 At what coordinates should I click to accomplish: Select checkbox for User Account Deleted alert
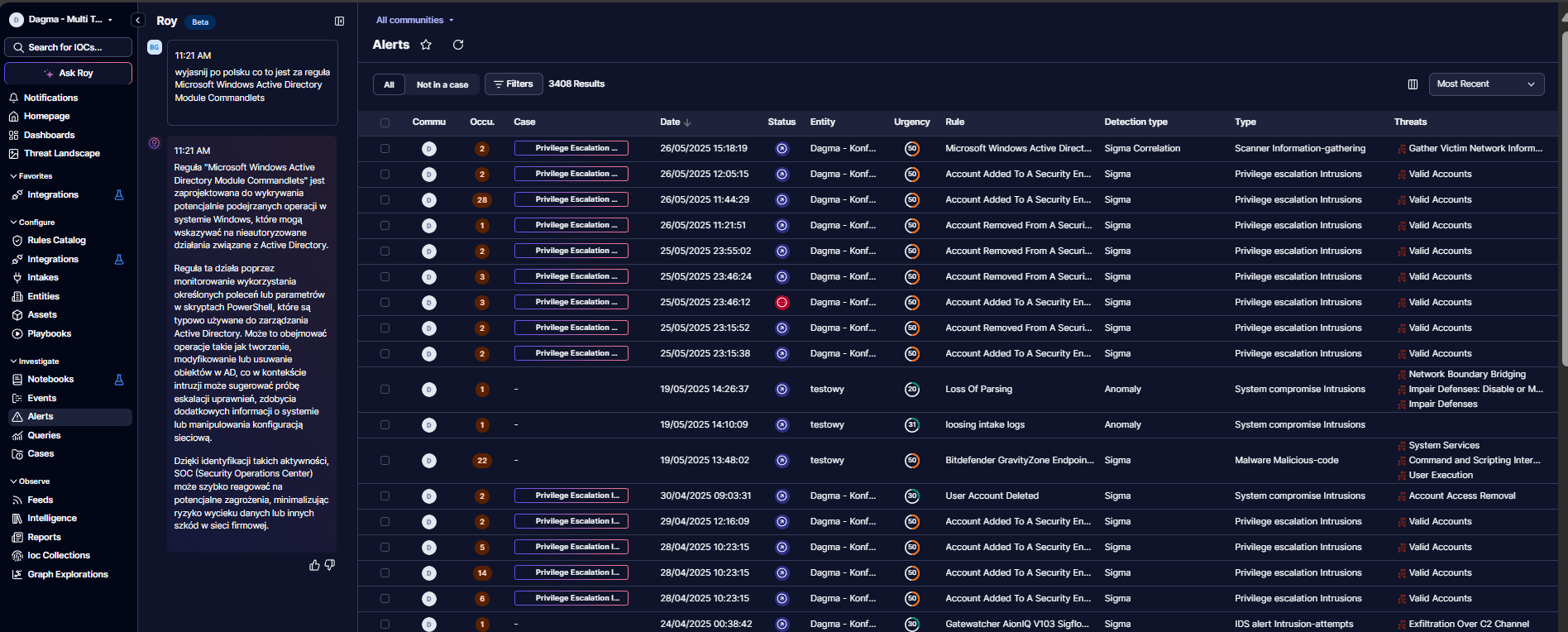(385, 496)
